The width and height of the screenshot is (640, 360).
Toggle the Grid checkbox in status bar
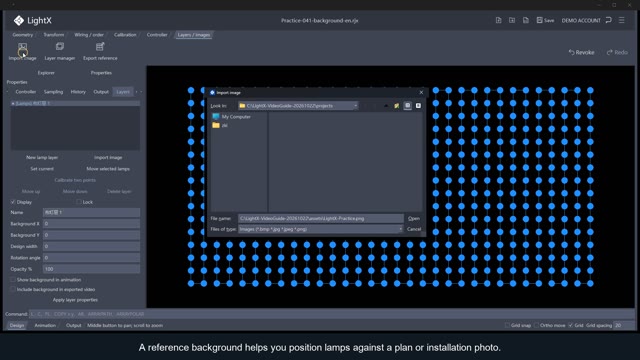point(571,325)
